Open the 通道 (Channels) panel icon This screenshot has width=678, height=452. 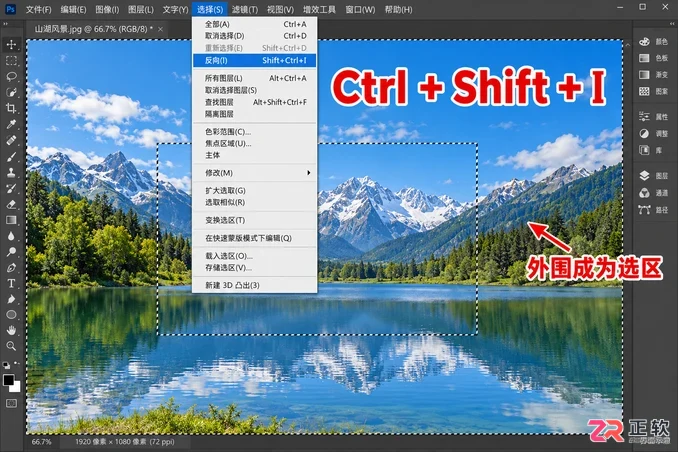[x=644, y=193]
